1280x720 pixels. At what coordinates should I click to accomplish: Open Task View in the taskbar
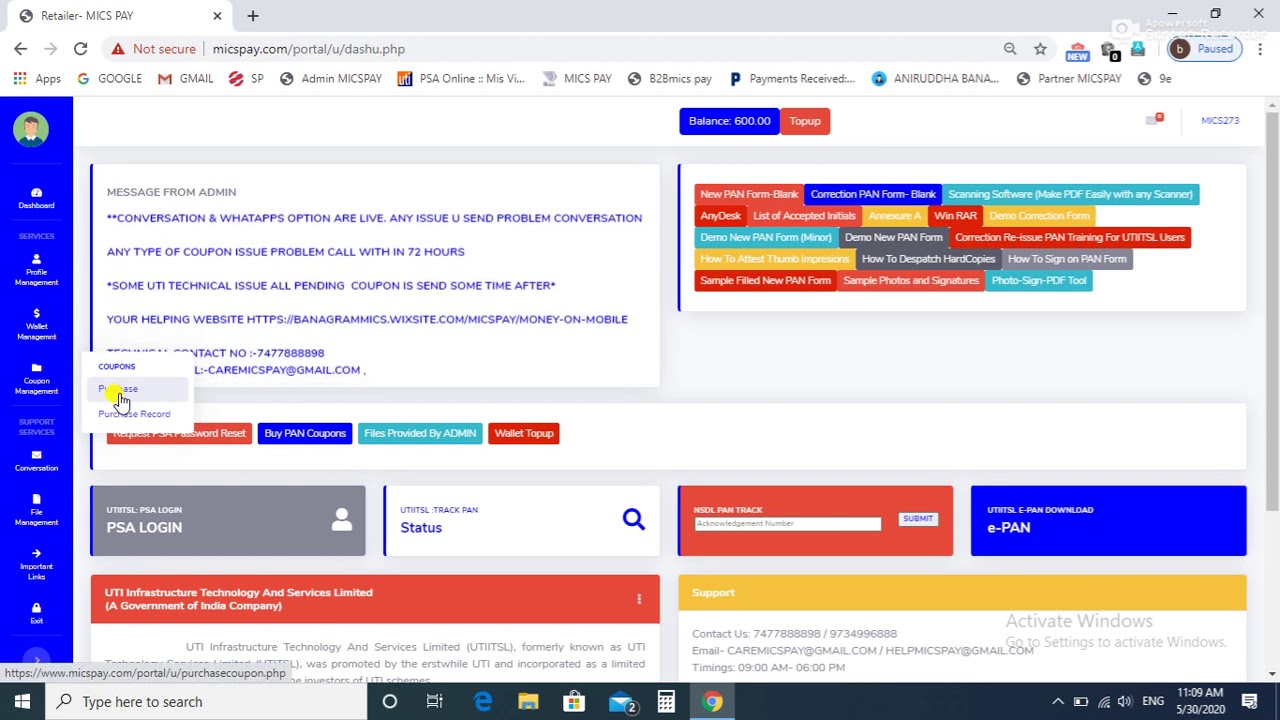tap(434, 702)
